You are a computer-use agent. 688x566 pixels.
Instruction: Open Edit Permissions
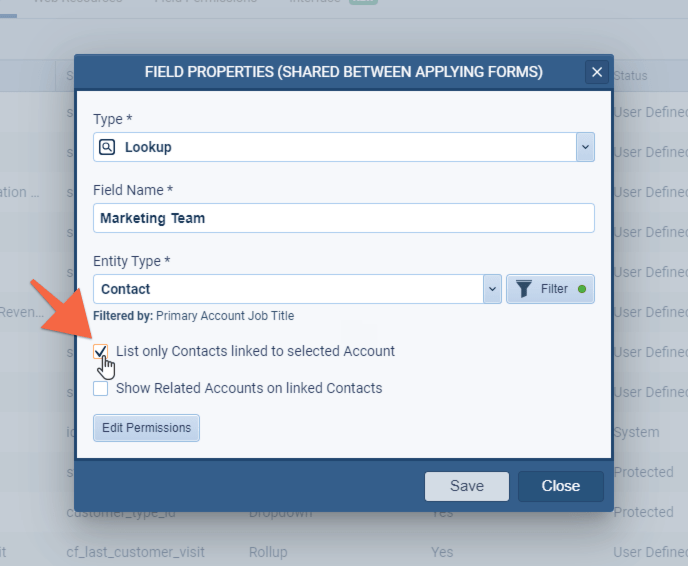146,428
